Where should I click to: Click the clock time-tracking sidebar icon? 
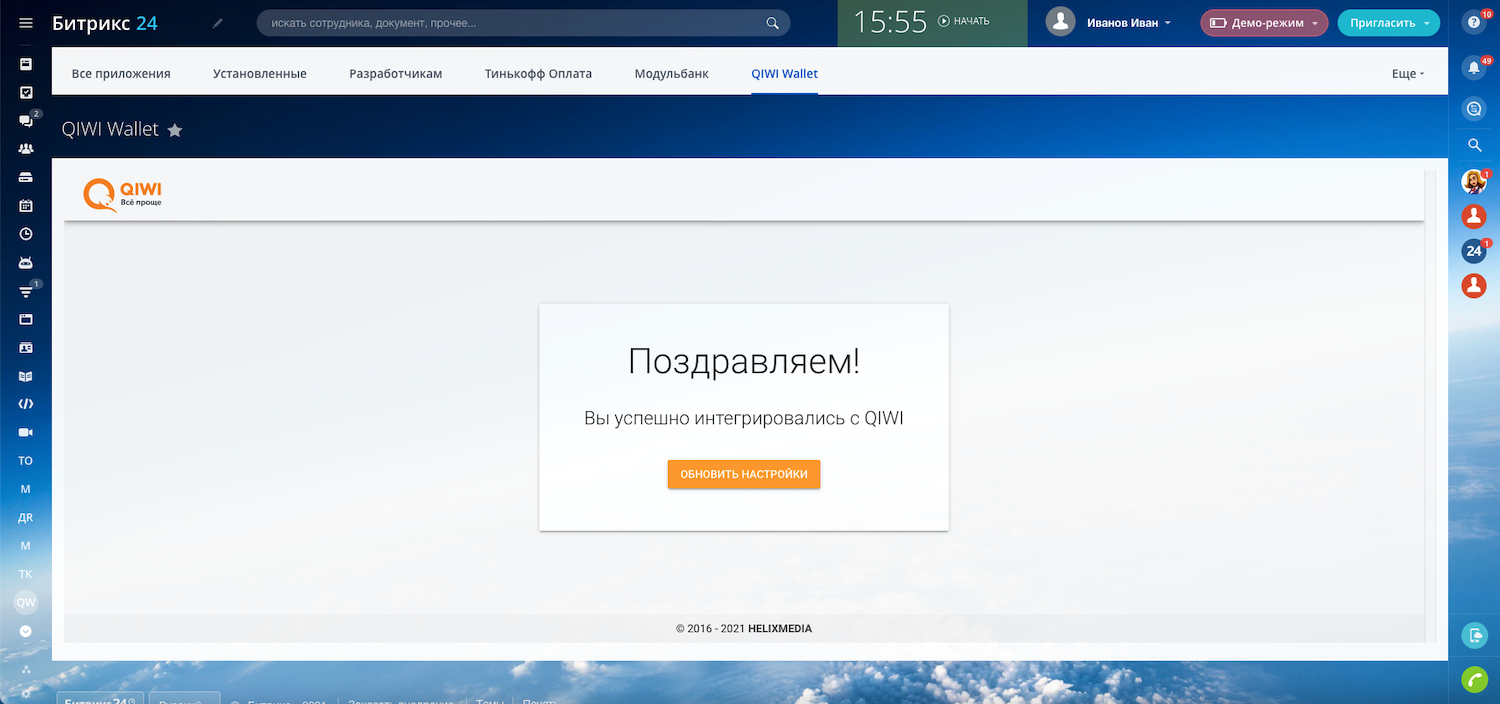tap(26, 234)
